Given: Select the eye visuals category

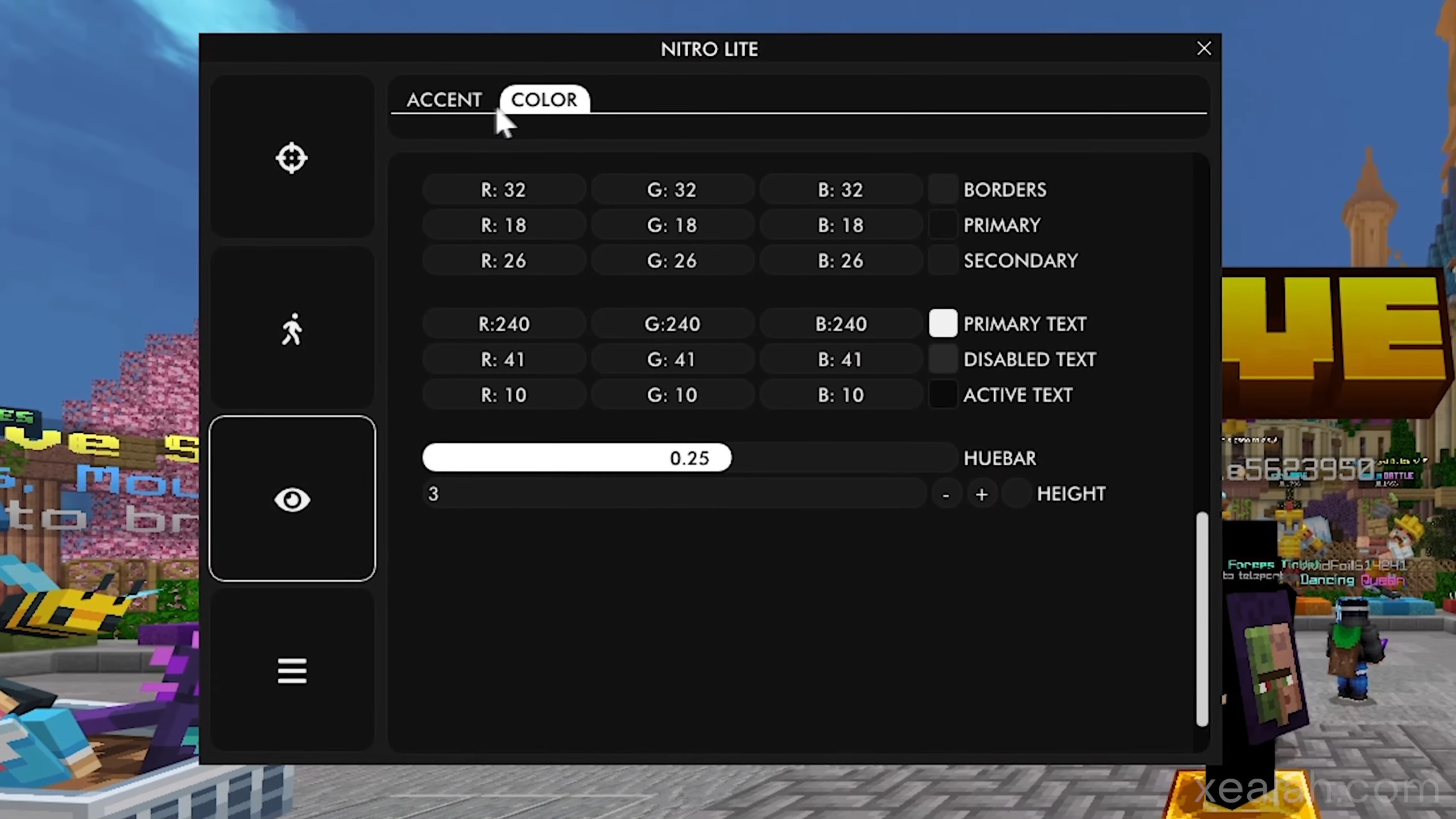Looking at the screenshot, I should 292,499.
